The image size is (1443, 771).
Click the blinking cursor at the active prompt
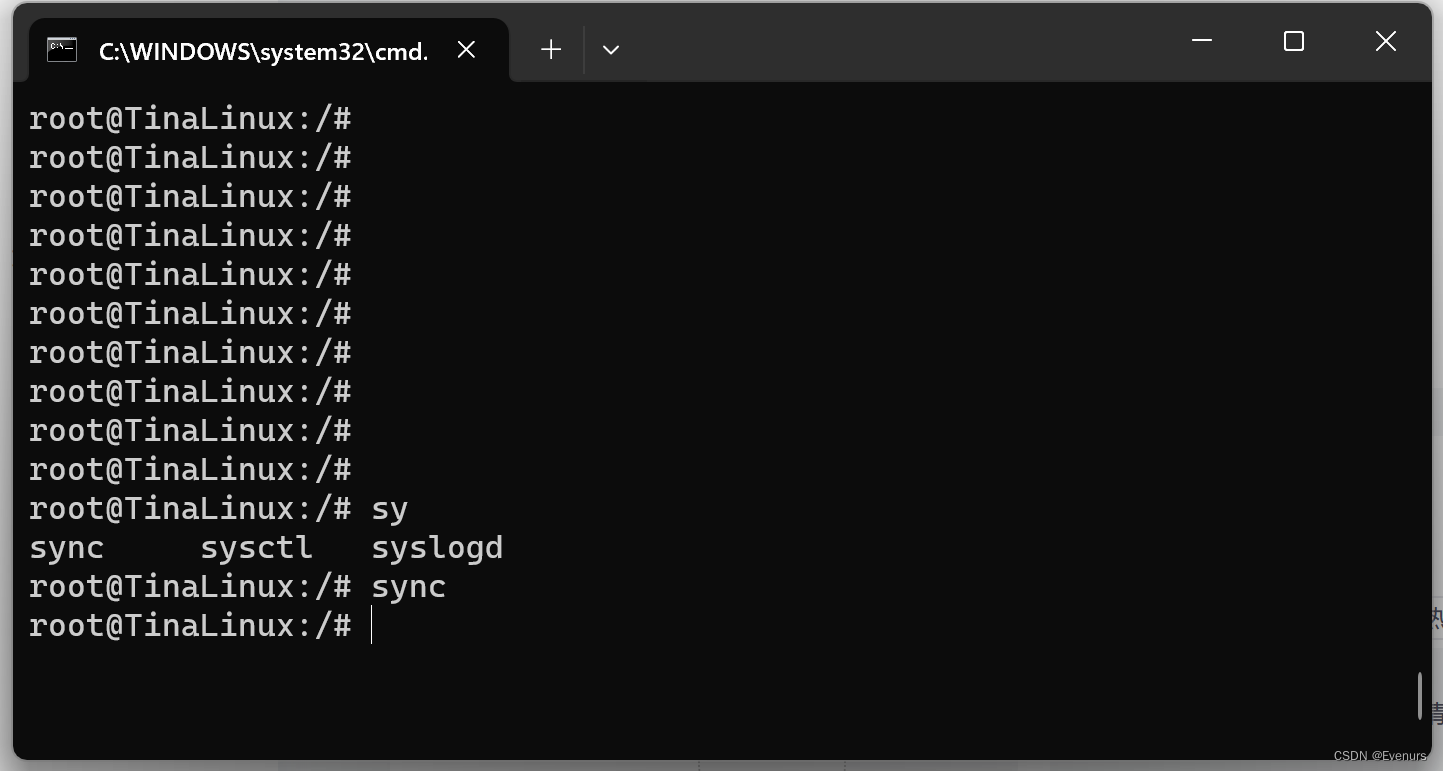(372, 624)
